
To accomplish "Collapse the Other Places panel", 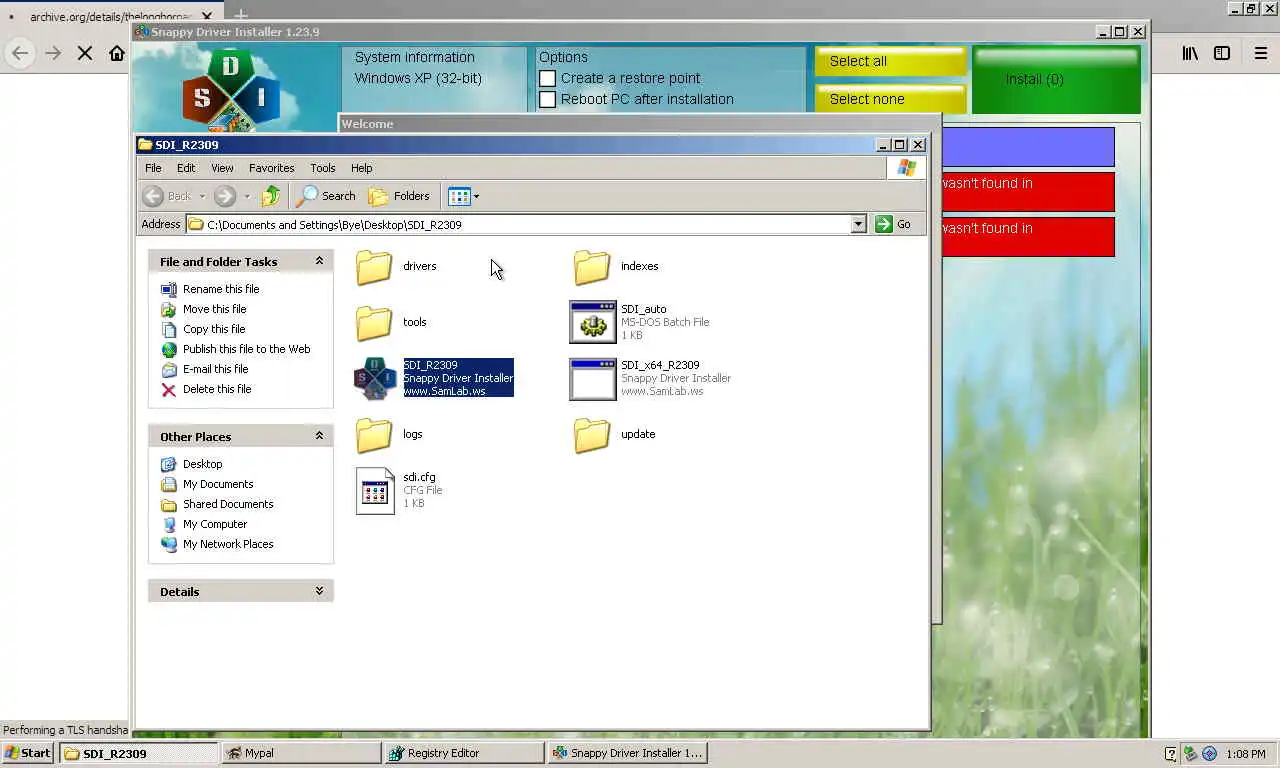I will [x=319, y=436].
